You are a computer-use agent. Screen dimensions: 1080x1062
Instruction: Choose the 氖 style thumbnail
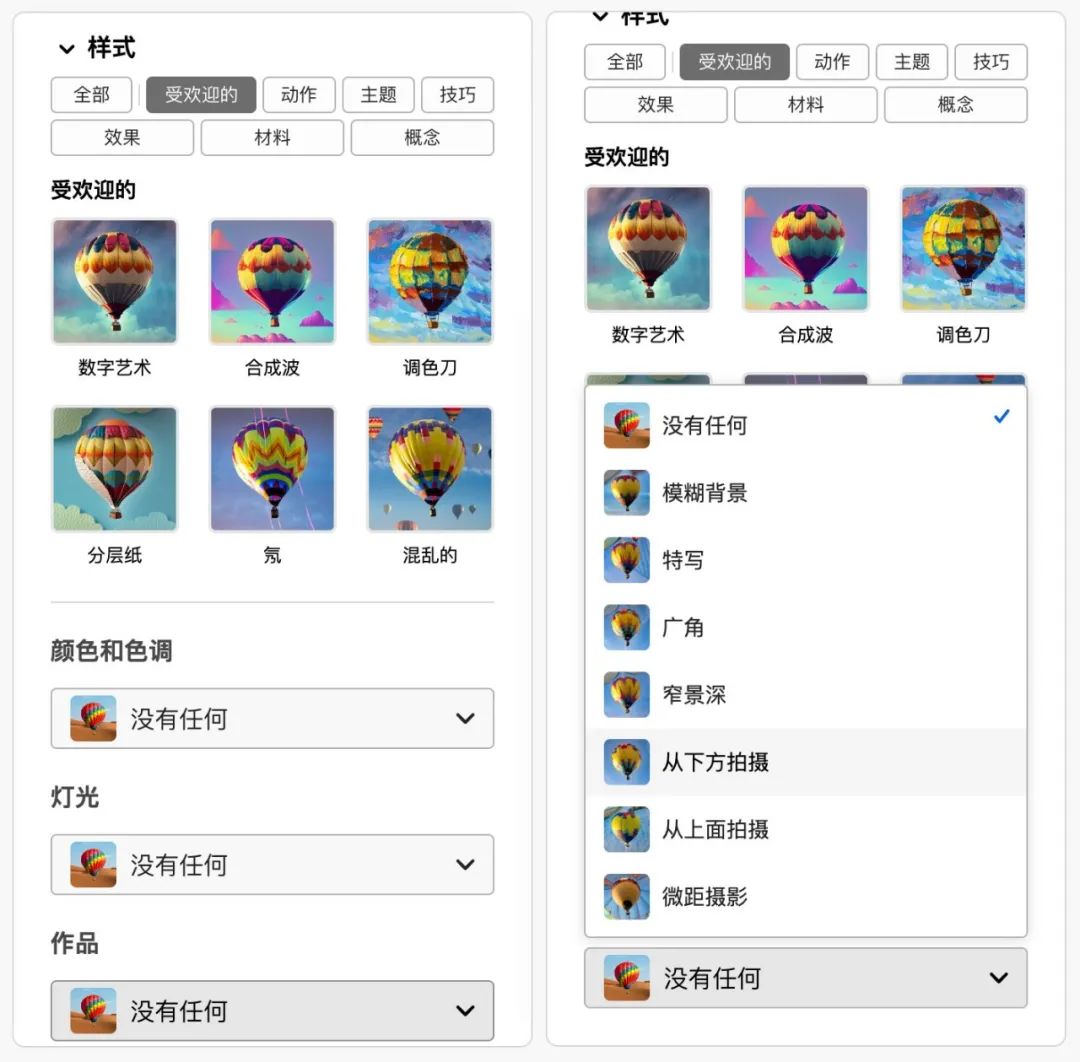coord(272,469)
